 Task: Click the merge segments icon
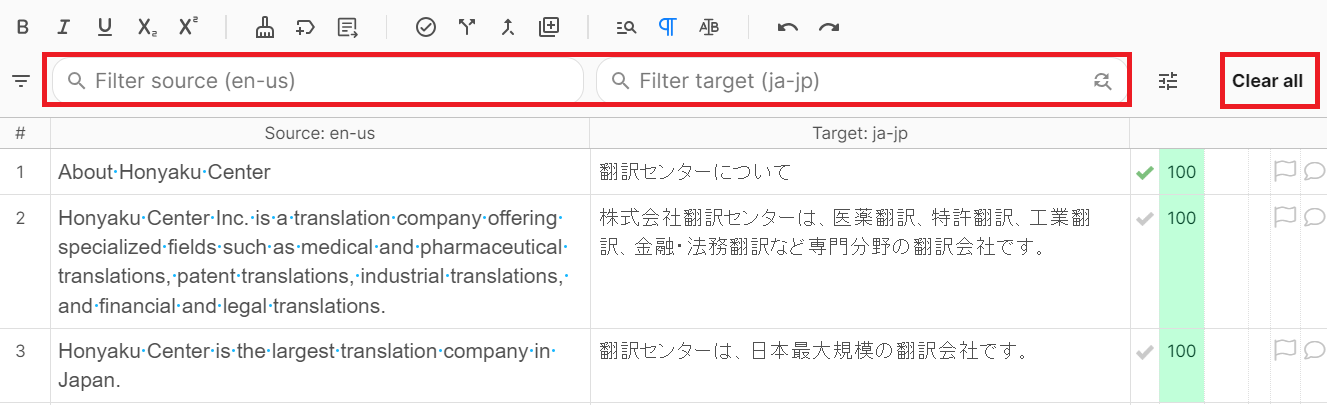coord(508,27)
